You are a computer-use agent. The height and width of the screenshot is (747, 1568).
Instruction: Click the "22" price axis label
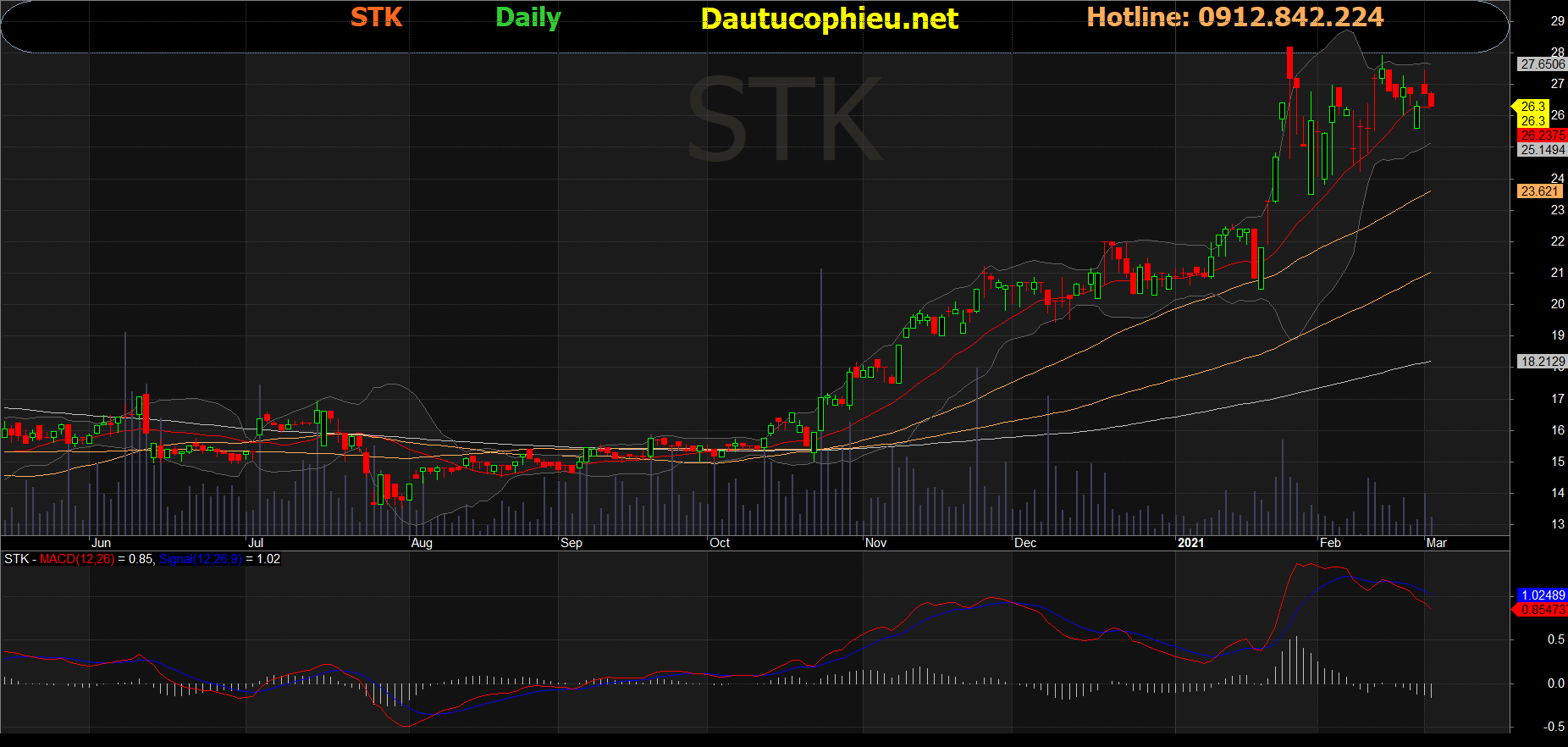pyautogui.click(x=1557, y=241)
